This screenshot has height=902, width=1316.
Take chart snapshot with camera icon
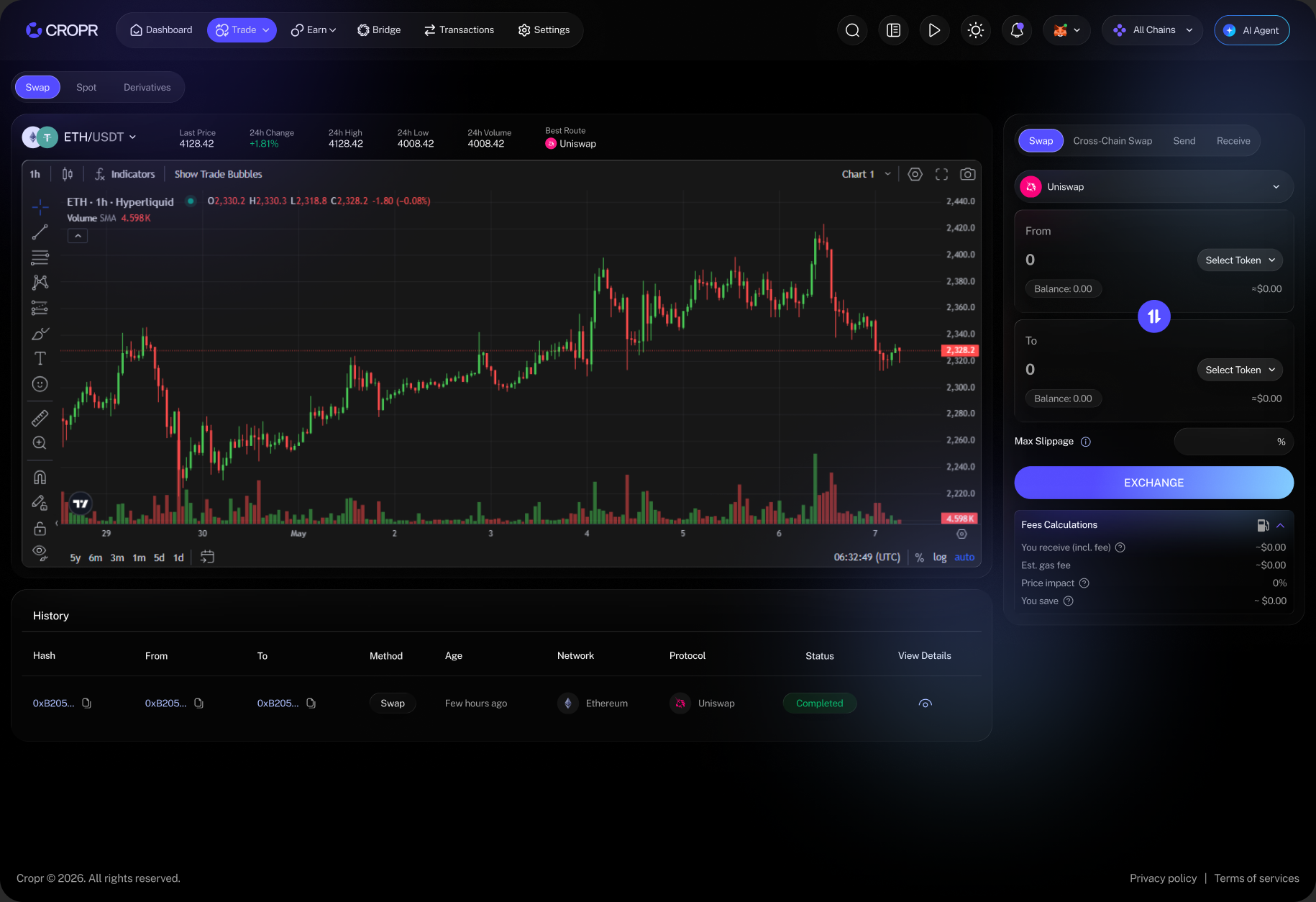pyautogui.click(x=968, y=174)
